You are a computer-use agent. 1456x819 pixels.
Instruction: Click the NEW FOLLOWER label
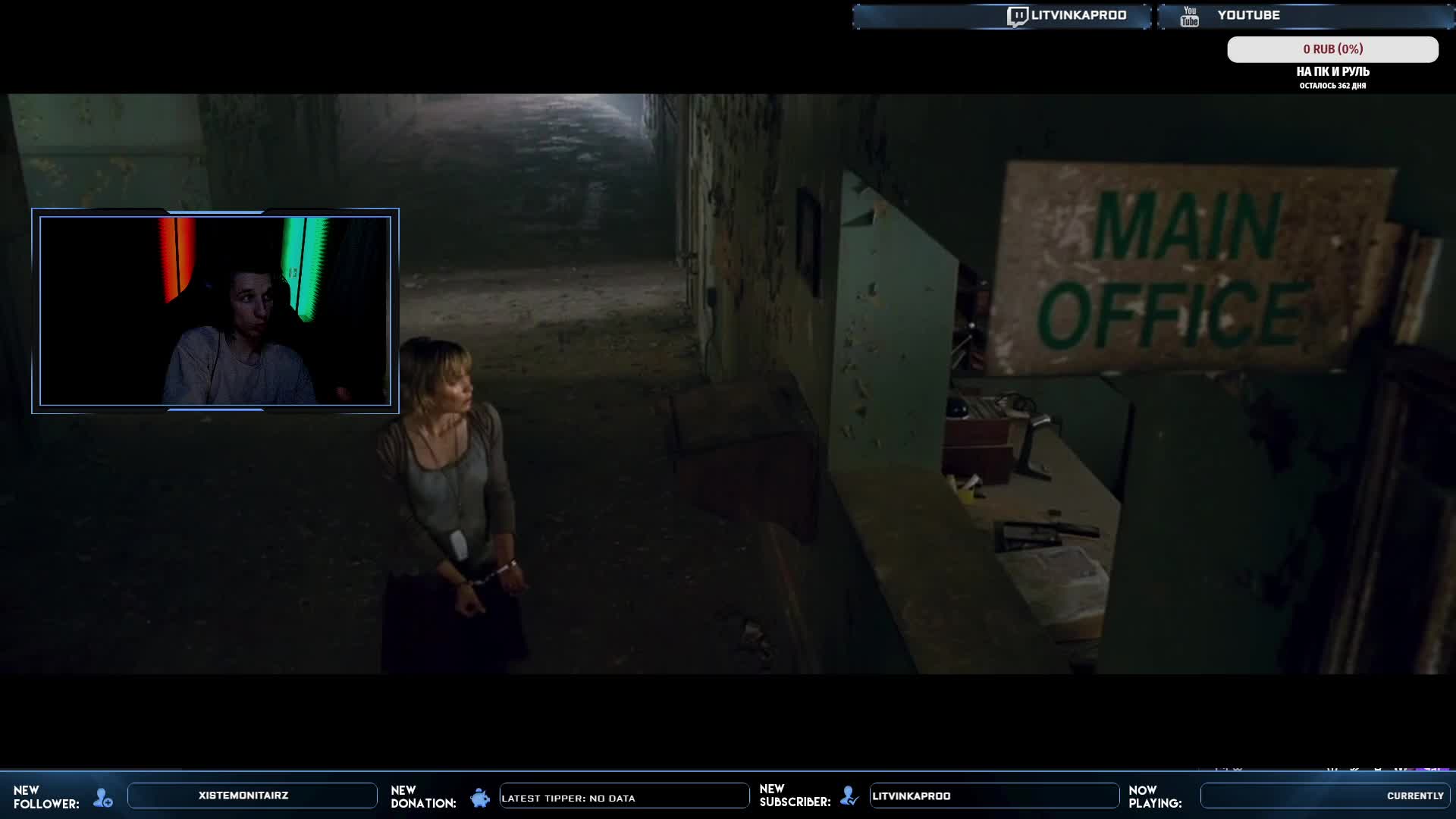click(45, 797)
